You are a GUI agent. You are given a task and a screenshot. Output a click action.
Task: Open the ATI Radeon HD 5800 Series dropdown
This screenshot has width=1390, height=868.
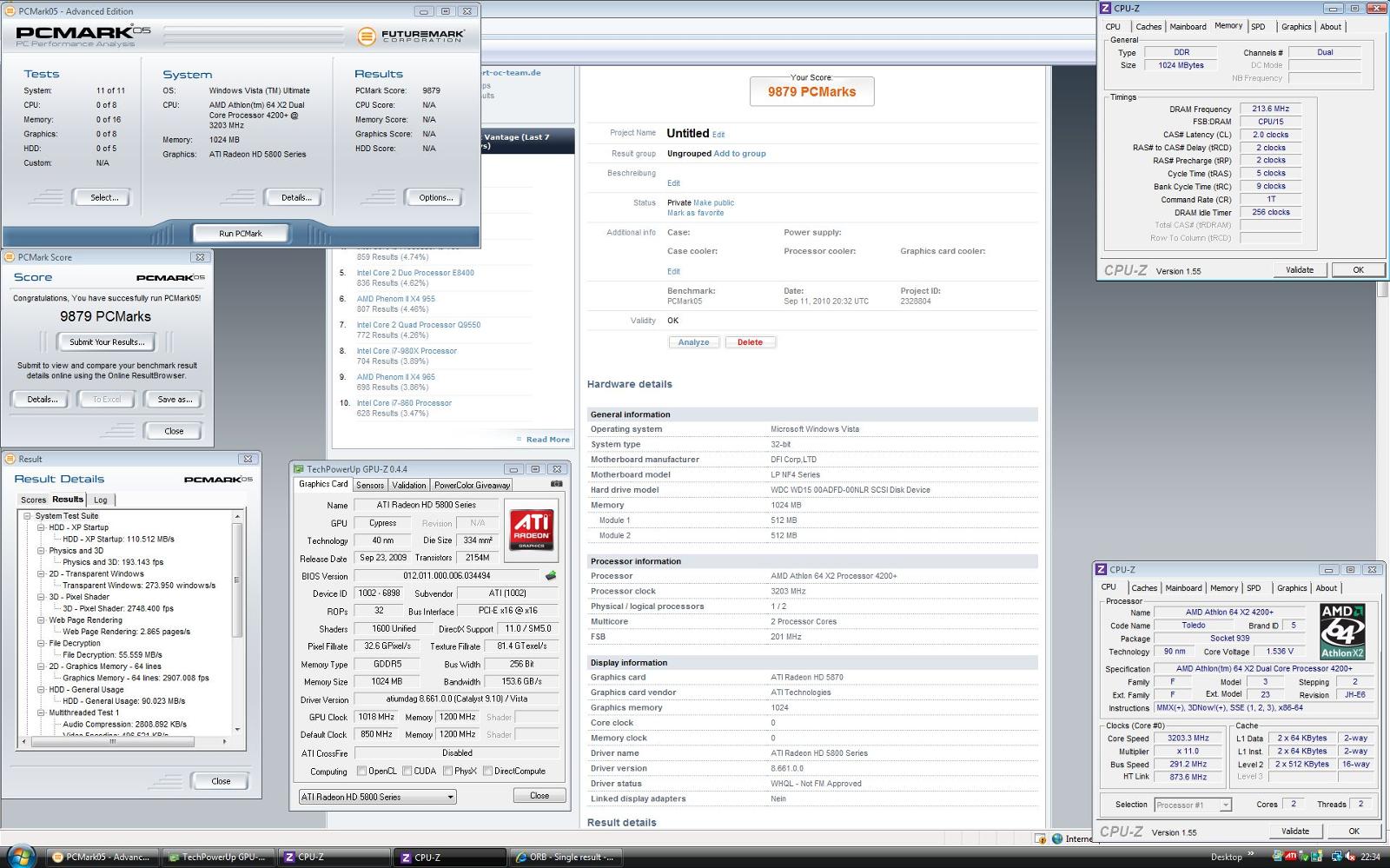(x=377, y=797)
